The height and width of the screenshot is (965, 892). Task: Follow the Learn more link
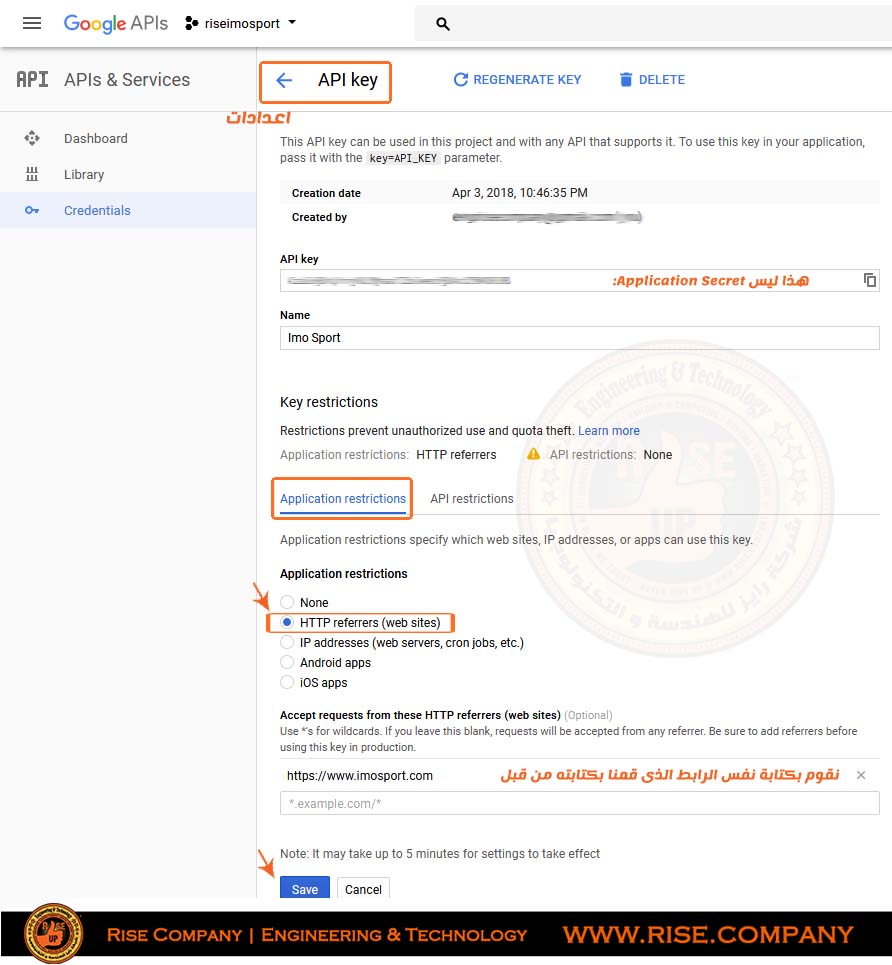click(x=608, y=431)
